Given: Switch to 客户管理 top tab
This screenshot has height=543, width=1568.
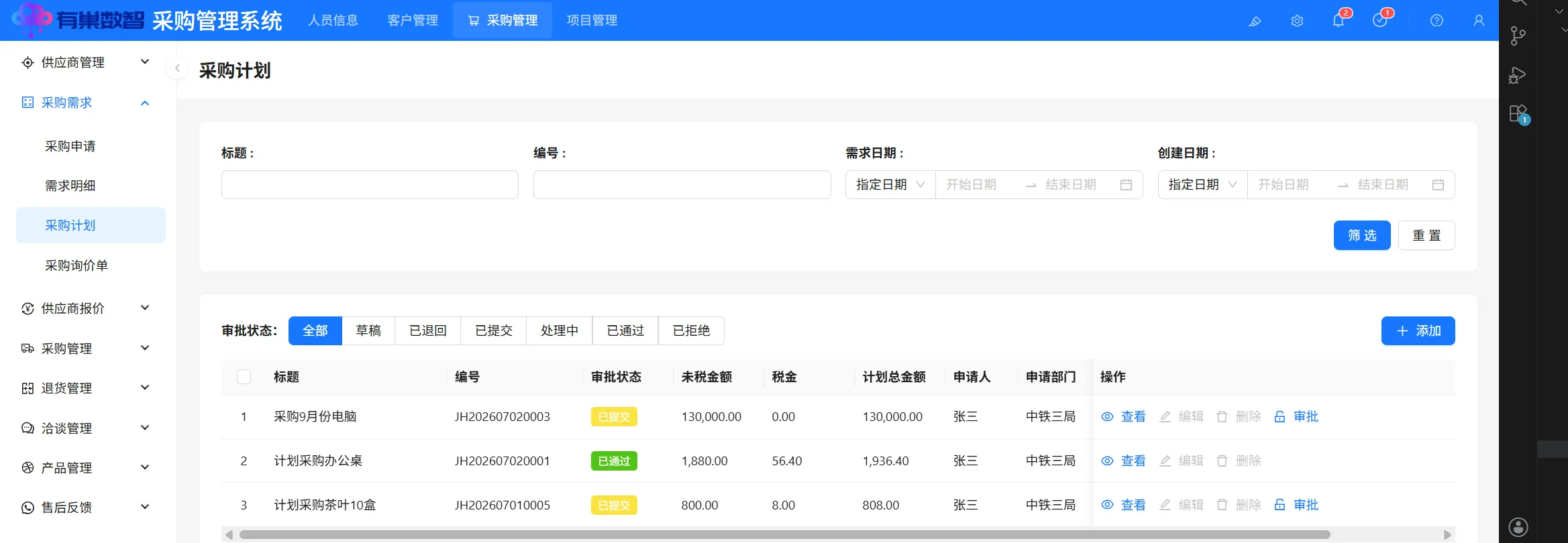Looking at the screenshot, I should click(x=413, y=21).
